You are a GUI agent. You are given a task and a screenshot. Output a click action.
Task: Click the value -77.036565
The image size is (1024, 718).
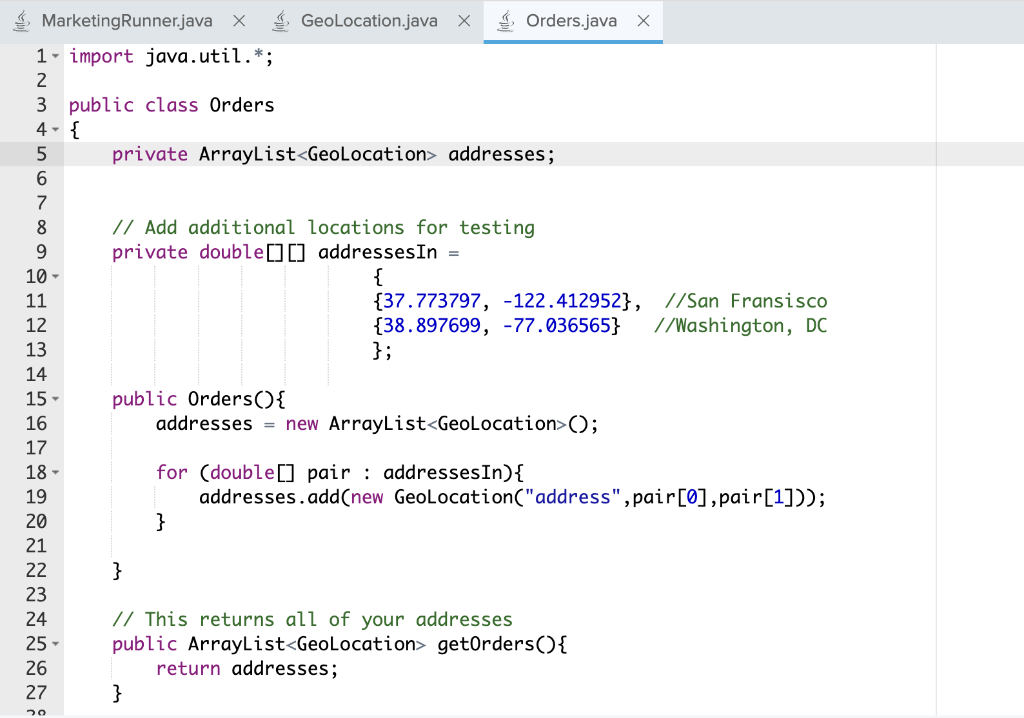click(556, 325)
